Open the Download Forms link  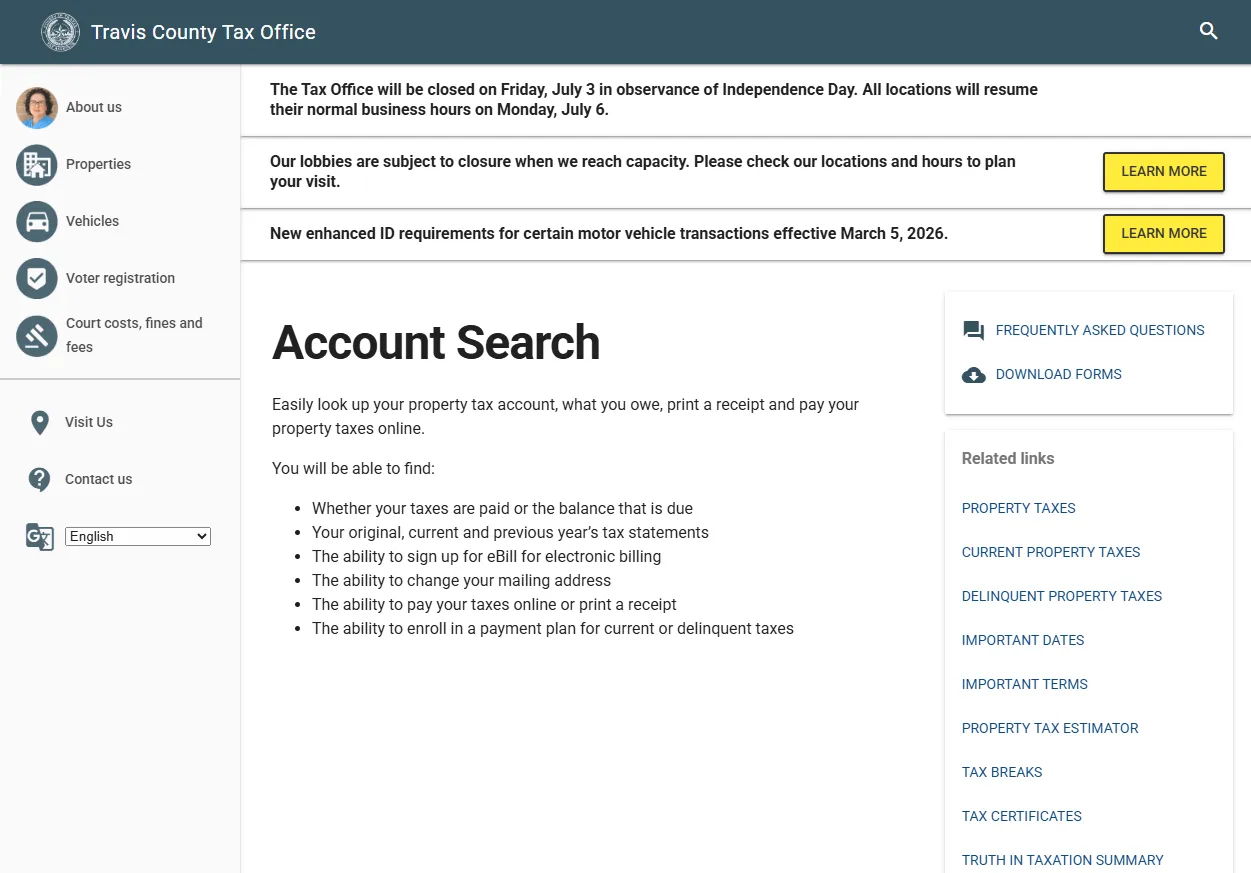pyautogui.click(x=1059, y=374)
